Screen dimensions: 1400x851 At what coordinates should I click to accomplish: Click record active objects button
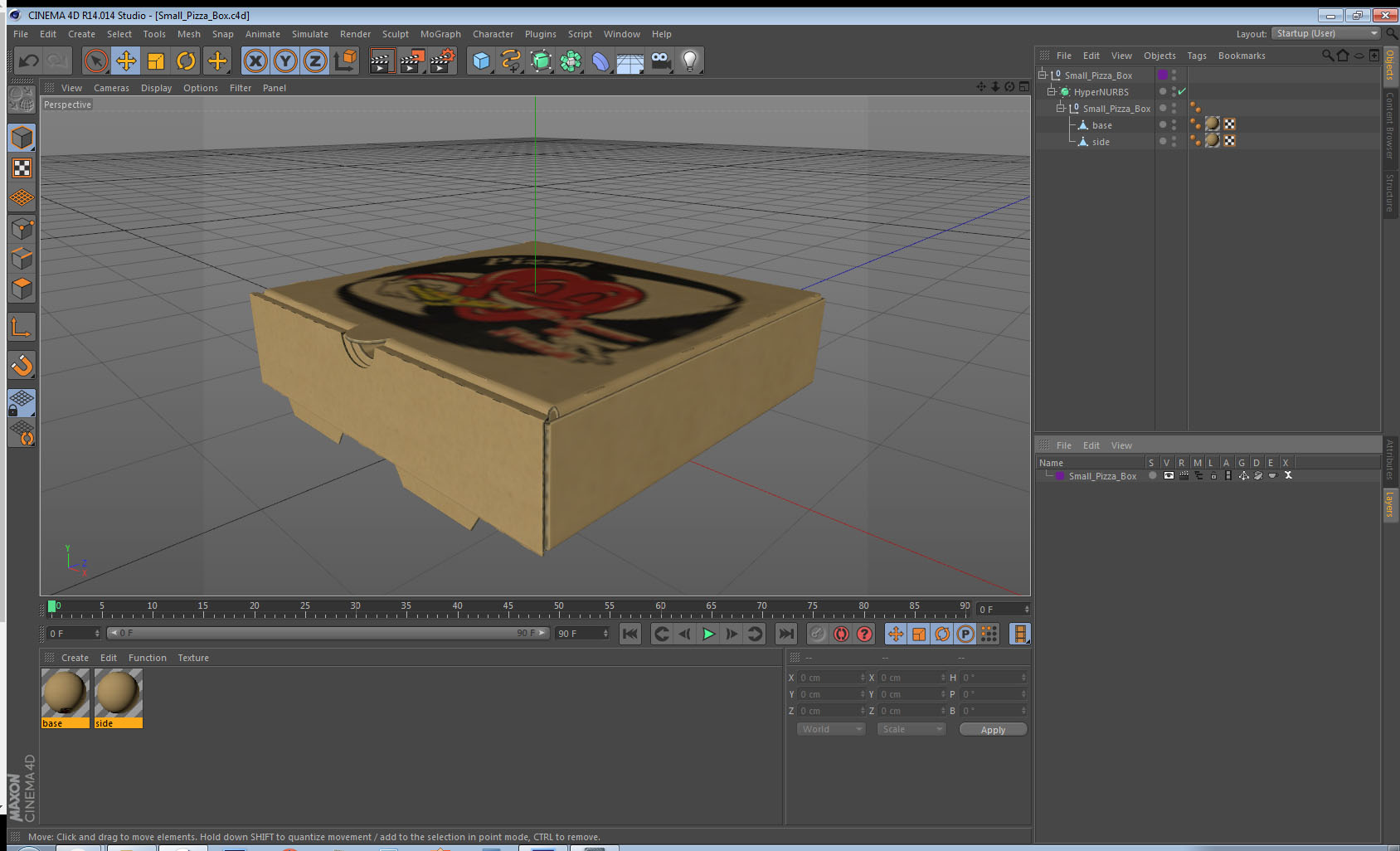(x=818, y=634)
